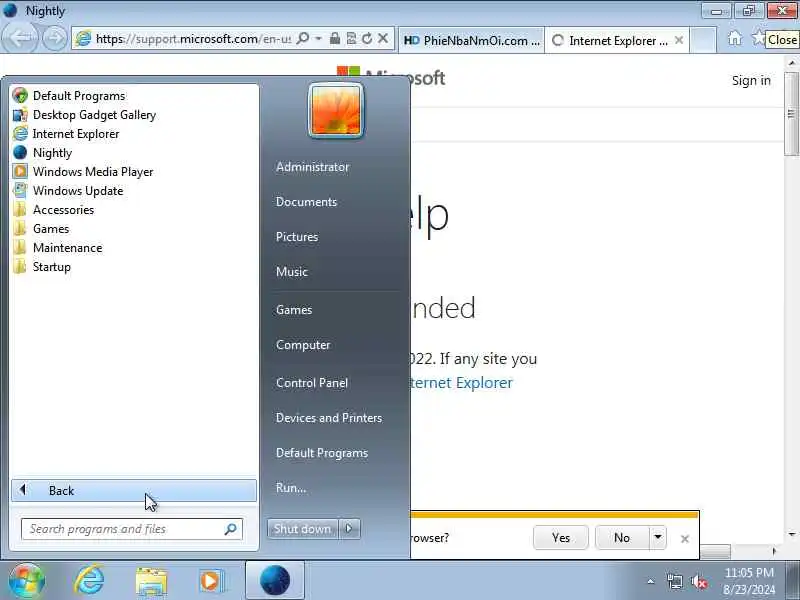This screenshot has height=600, width=800.
Task: Click the address bar search magnifier icon
Action: pos(303,38)
